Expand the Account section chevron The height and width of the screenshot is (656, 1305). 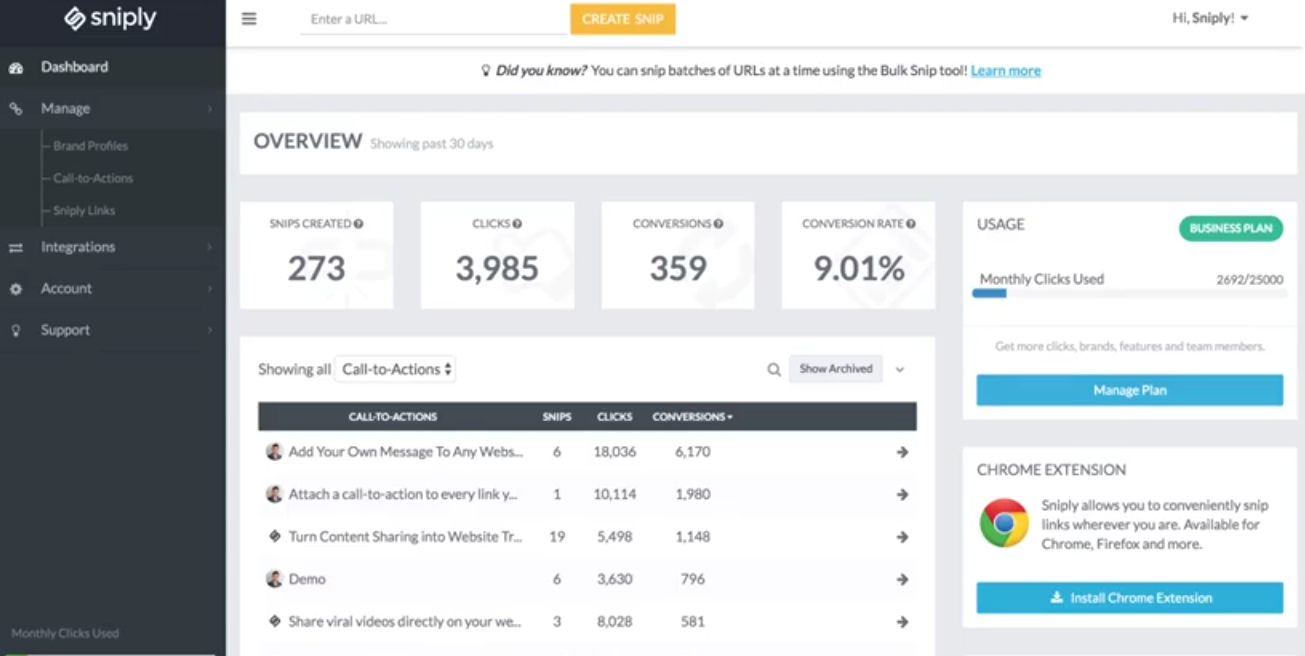(210, 289)
